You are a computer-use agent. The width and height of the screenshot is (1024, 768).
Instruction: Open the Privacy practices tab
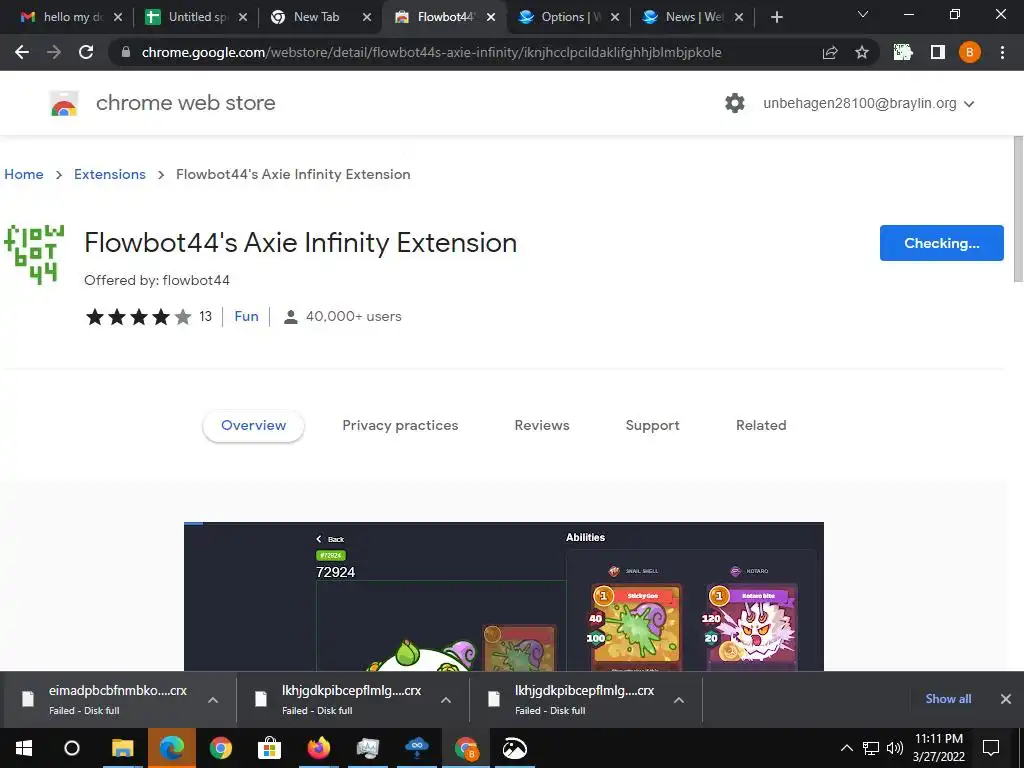400,426
